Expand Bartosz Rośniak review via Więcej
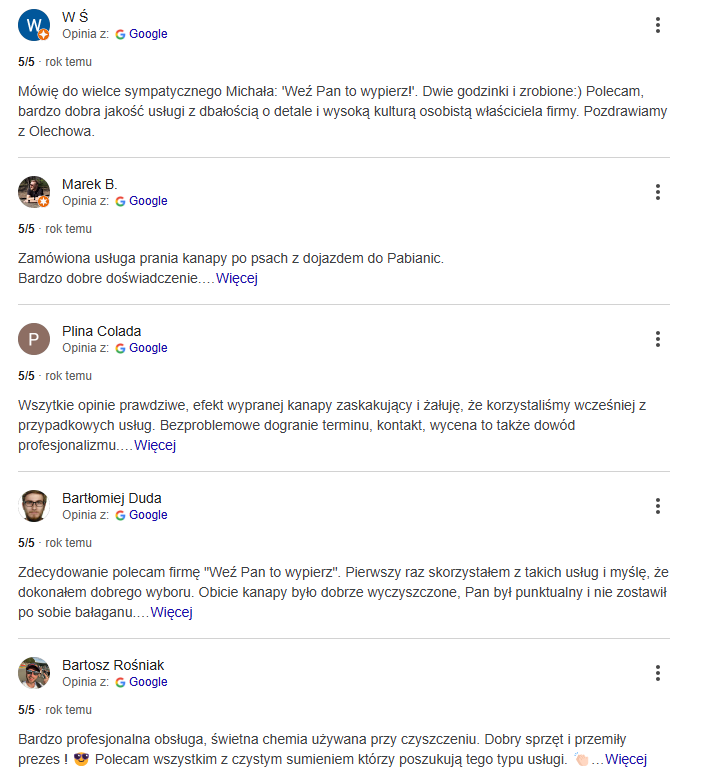Screen dimensions: 712x778 click(626, 759)
